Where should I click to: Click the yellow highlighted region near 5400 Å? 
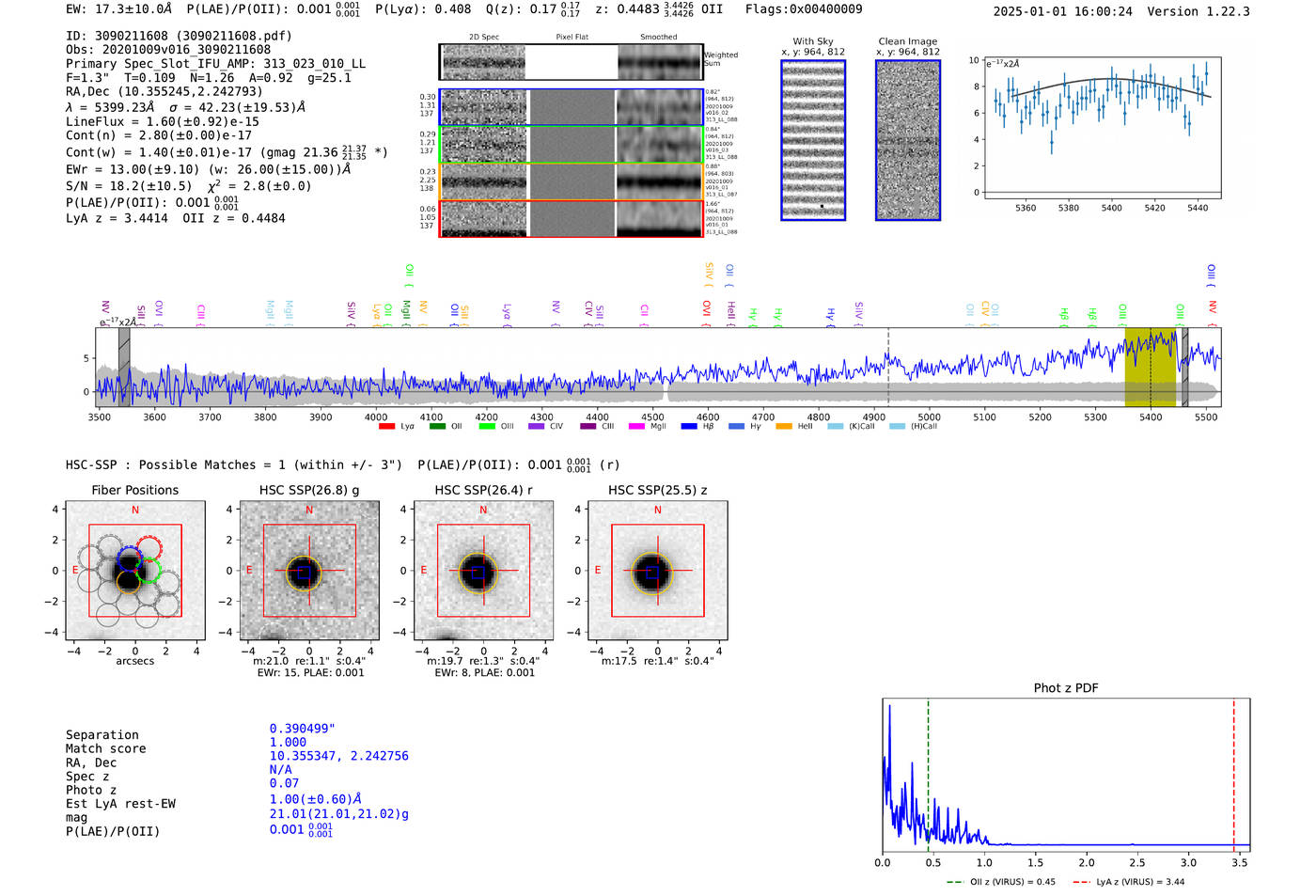pos(1150,367)
